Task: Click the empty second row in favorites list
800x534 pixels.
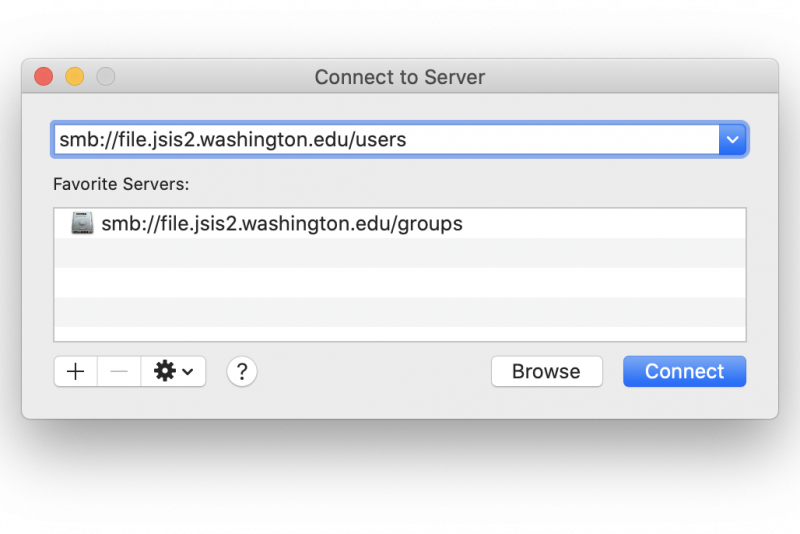Action: tap(400, 253)
